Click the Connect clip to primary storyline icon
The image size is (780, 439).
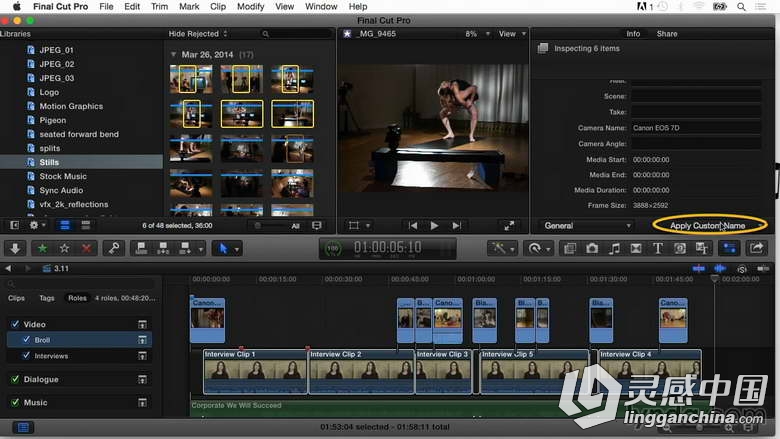click(141, 248)
